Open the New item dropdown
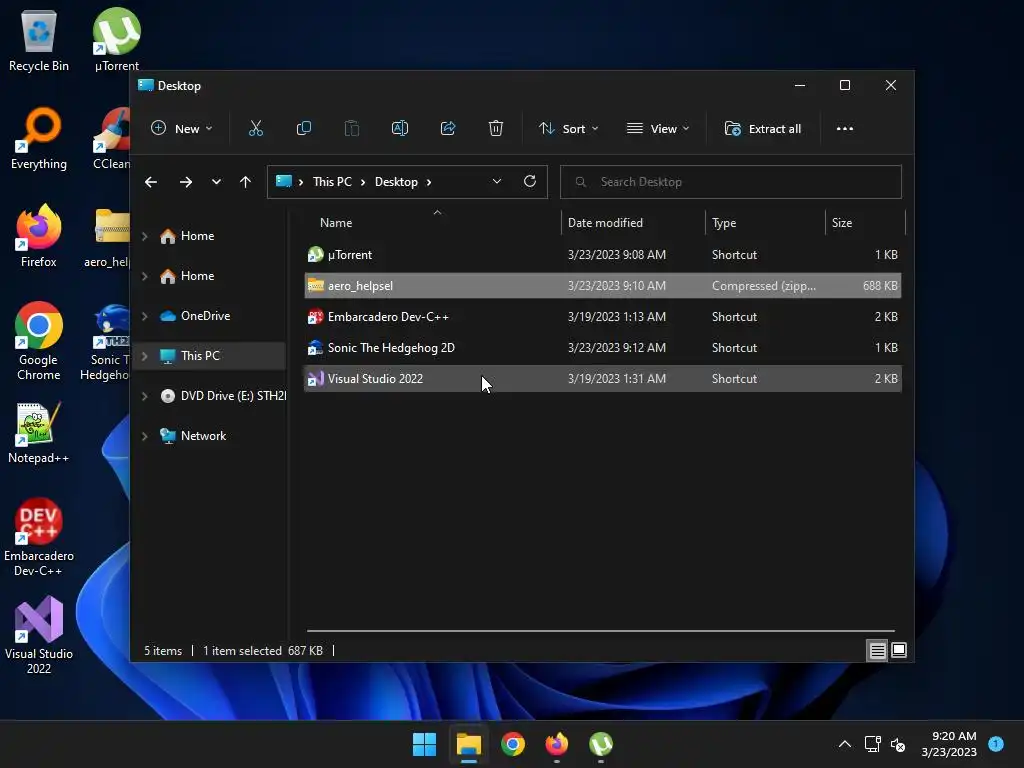 [182, 129]
